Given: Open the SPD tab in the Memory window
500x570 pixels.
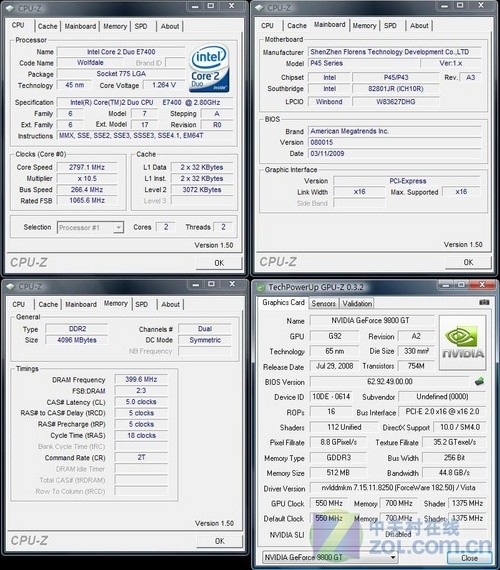Looking at the screenshot, I should (141, 304).
